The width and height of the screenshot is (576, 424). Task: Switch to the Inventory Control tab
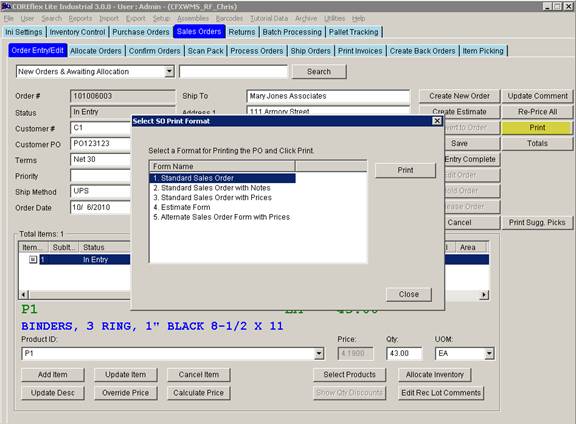(78, 32)
